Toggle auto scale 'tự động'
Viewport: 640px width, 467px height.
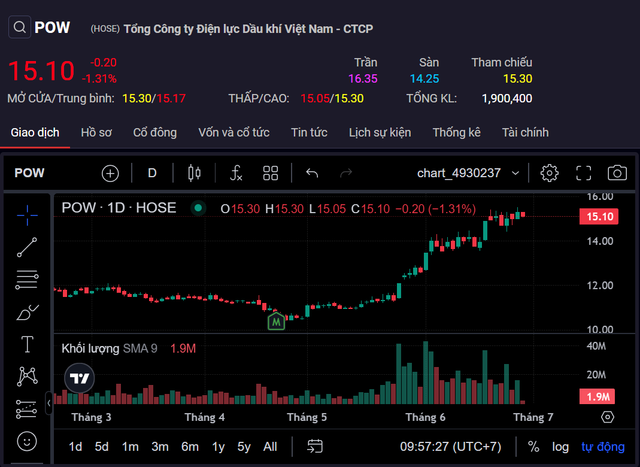tap(603, 446)
